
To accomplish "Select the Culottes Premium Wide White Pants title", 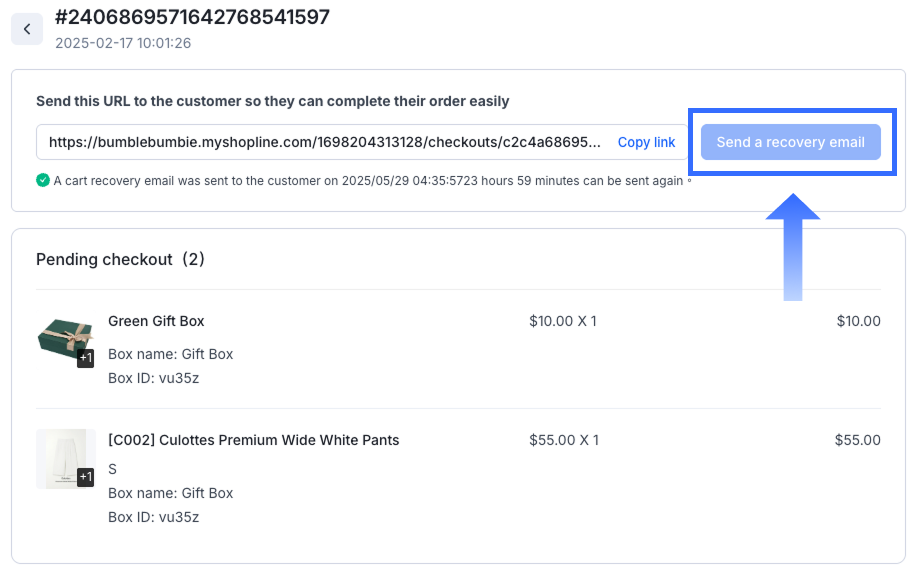I will pos(253,440).
